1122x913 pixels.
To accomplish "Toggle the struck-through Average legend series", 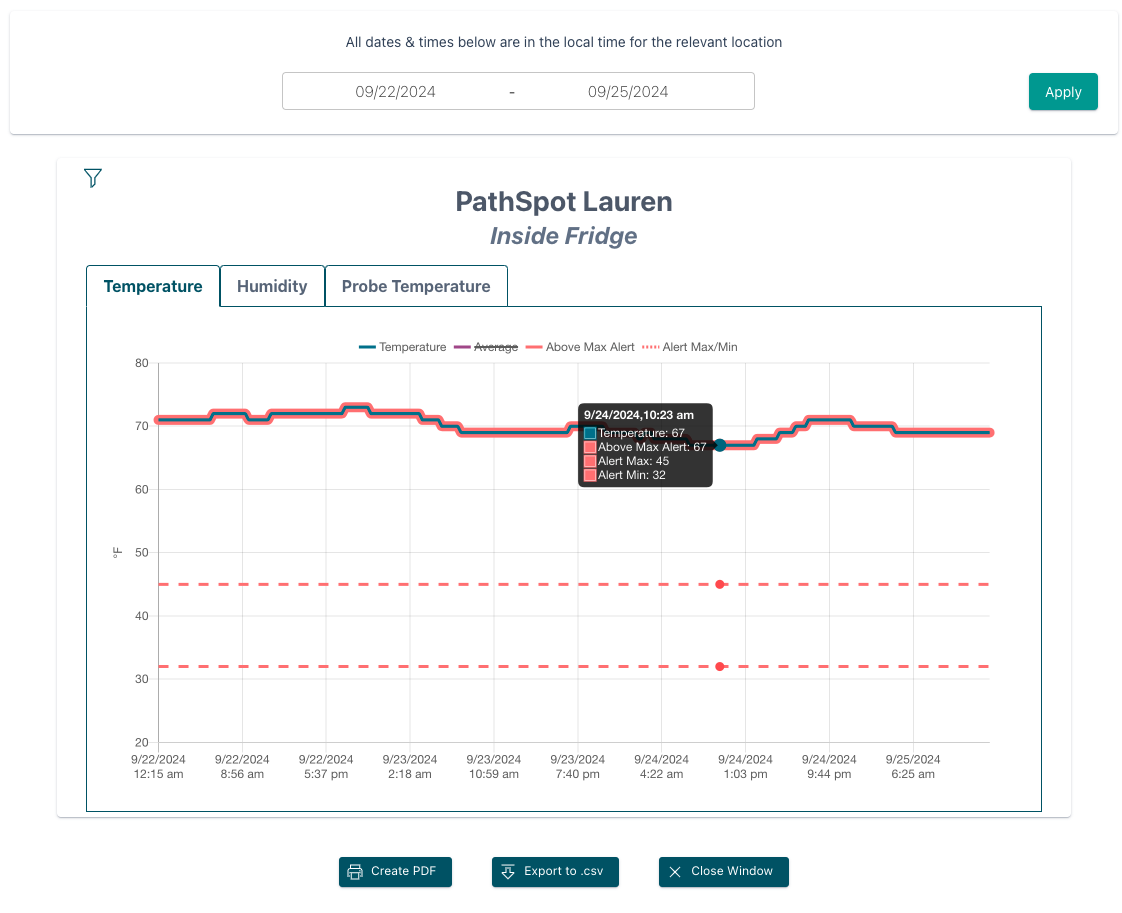I will (486, 347).
